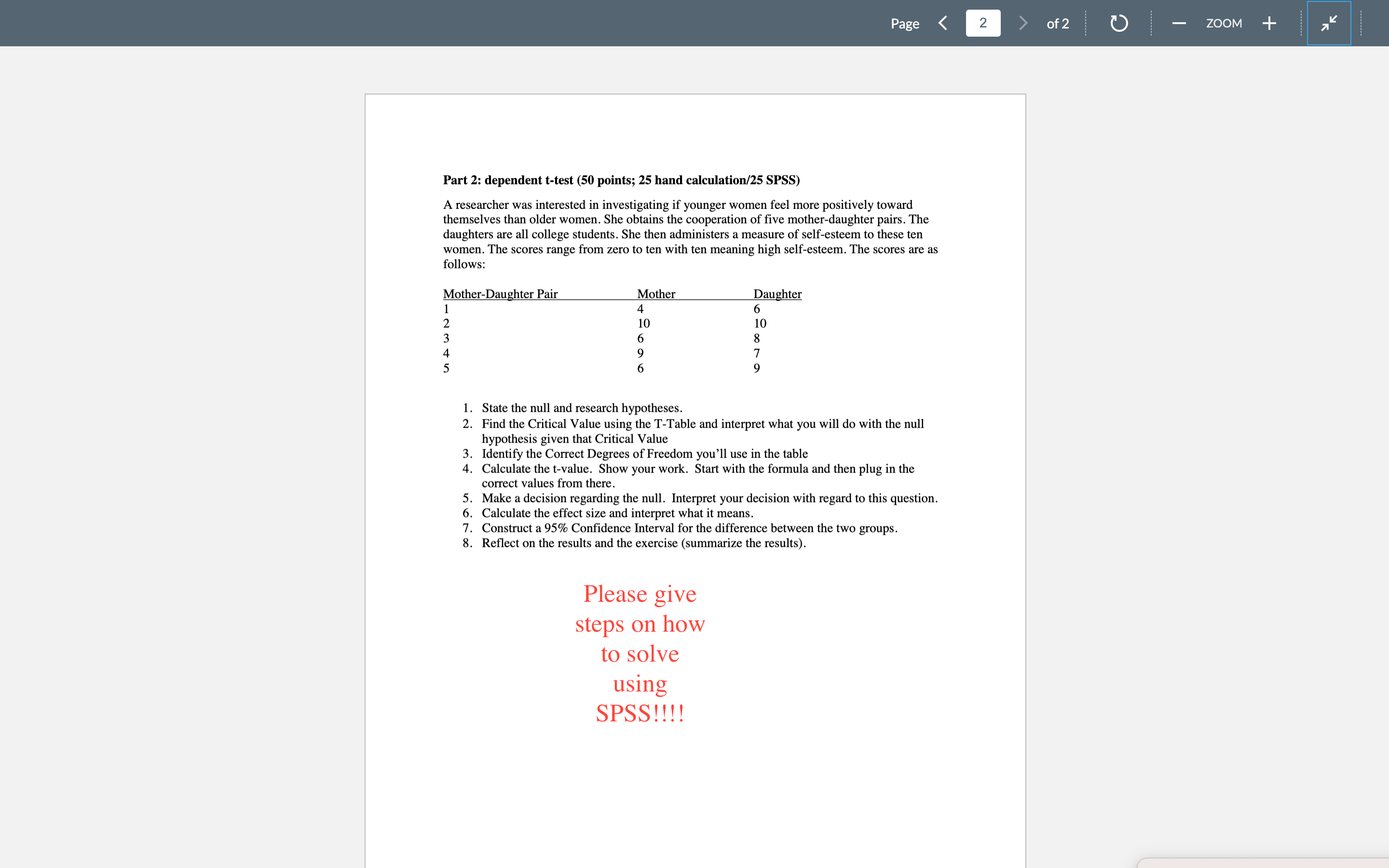Image resolution: width=1389 pixels, height=868 pixels.
Task: Click the fit-to-window toggle icon
Action: (x=1326, y=22)
